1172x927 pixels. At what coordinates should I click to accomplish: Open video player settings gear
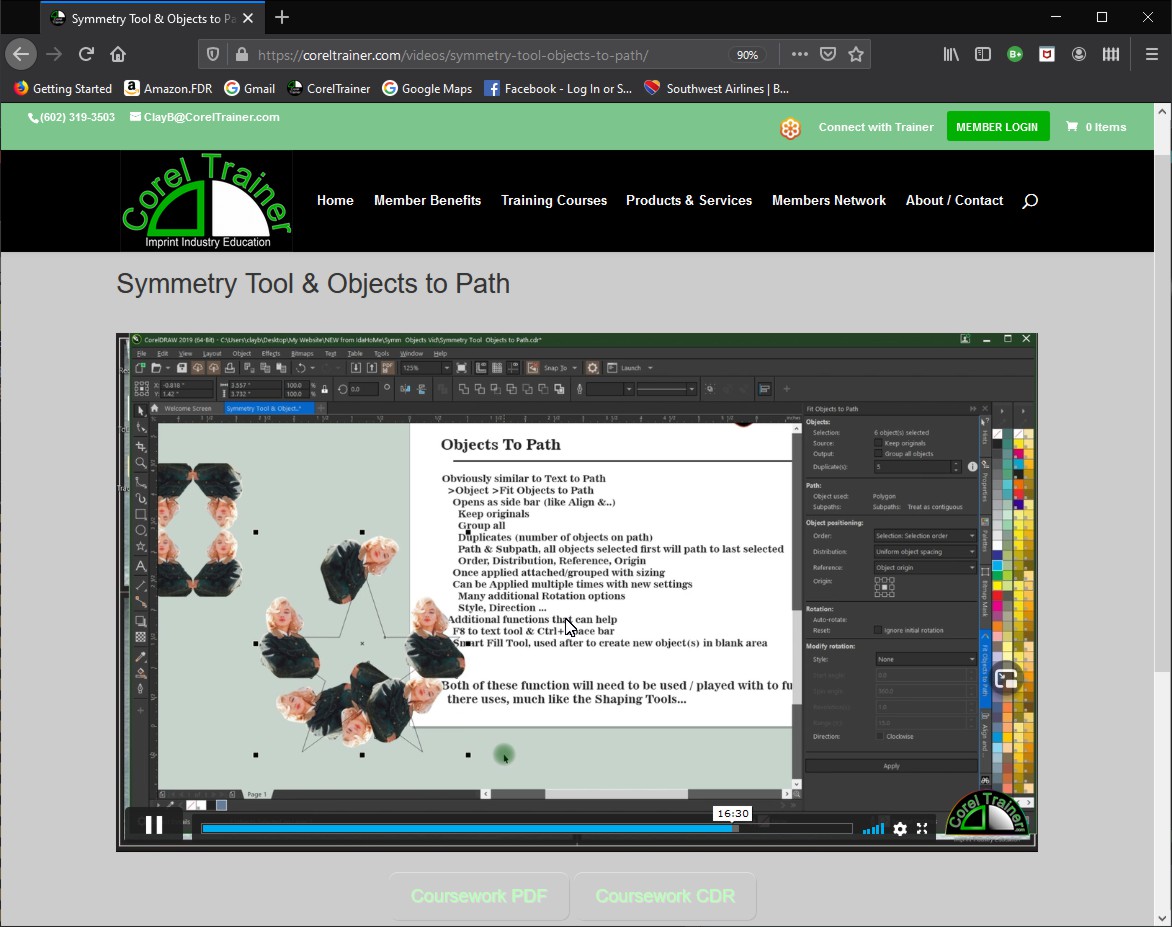pos(900,828)
